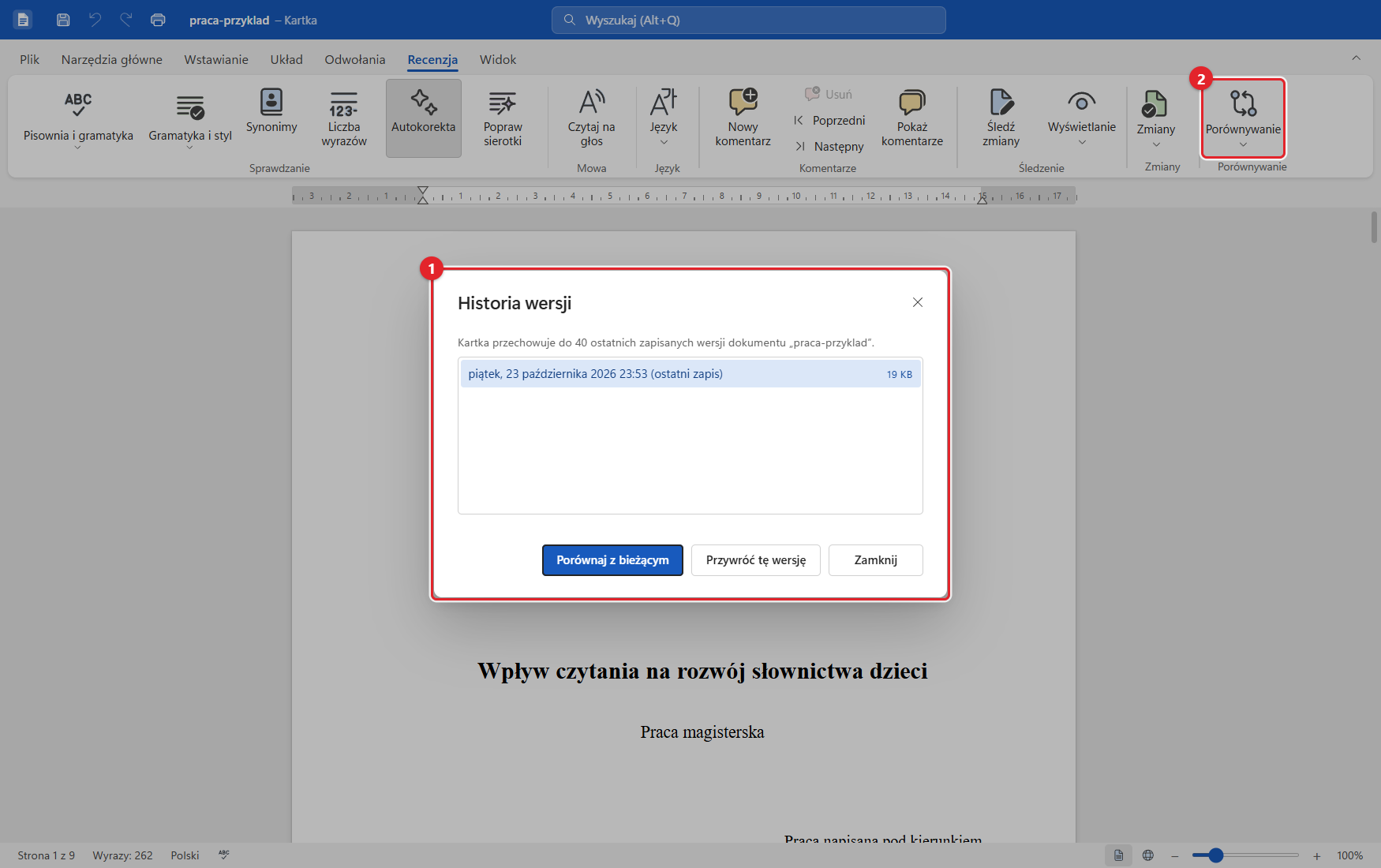Switch to the document page view icon
This screenshot has width=1381, height=868.
pyautogui.click(x=1118, y=855)
